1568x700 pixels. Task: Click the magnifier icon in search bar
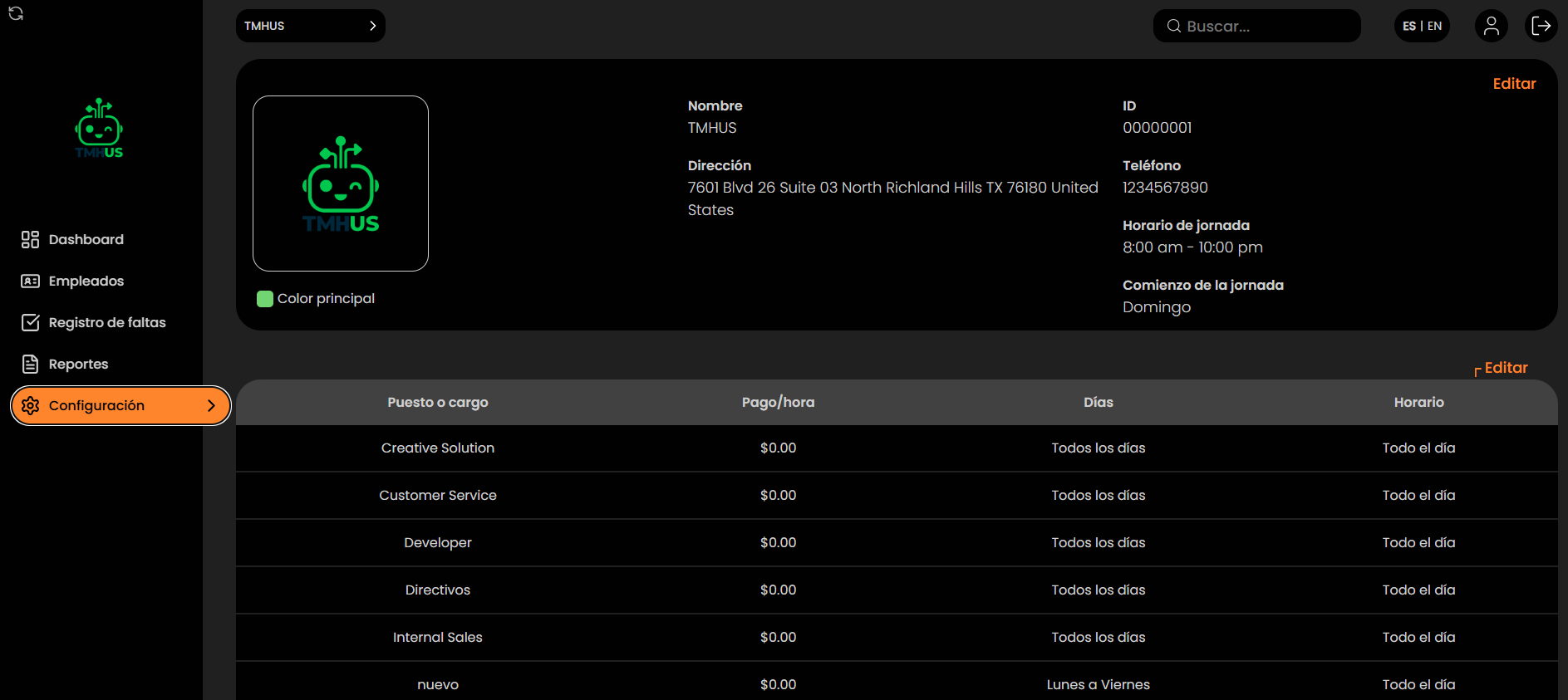click(x=1174, y=27)
